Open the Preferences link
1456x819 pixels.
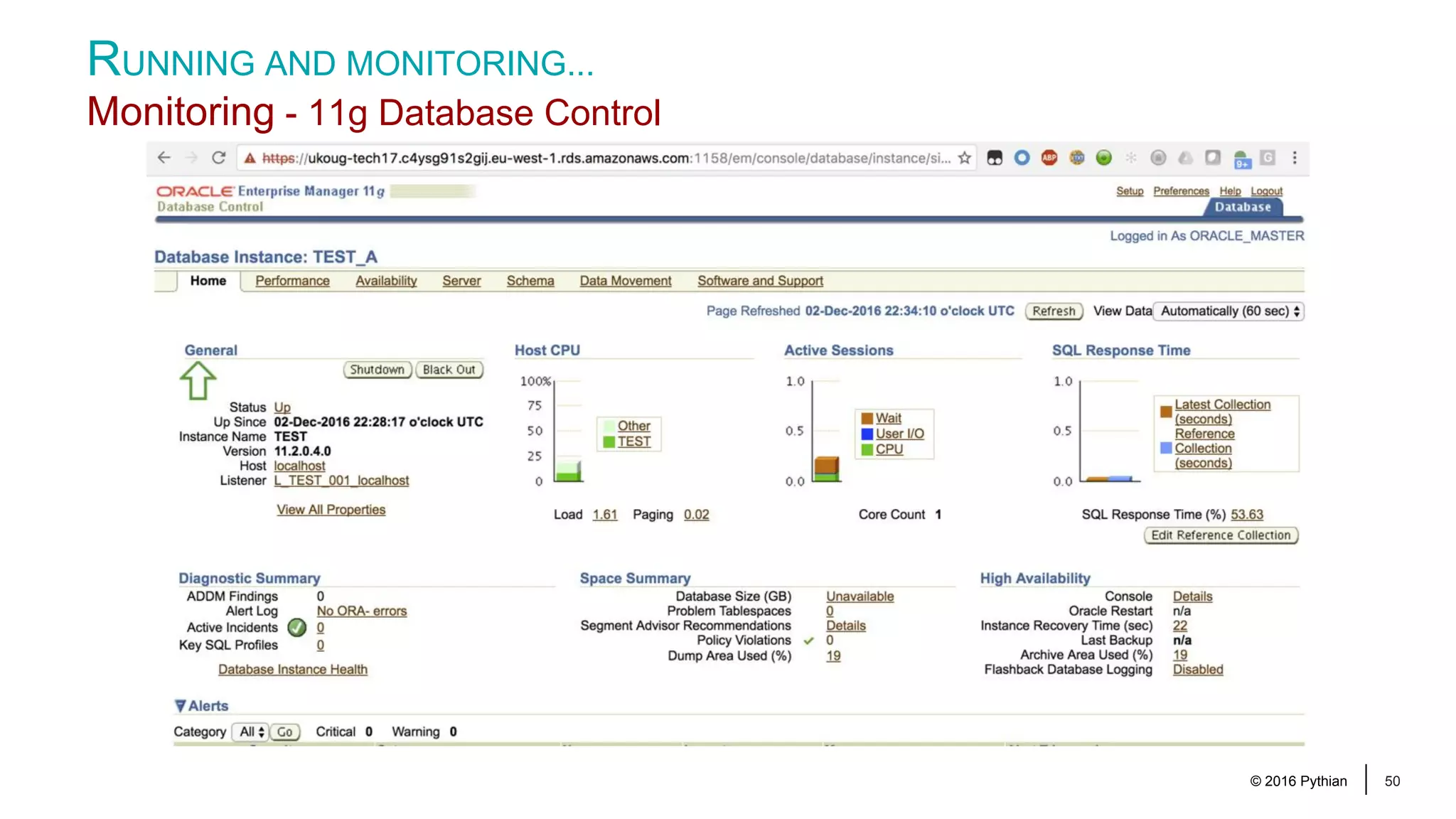pyautogui.click(x=1181, y=191)
